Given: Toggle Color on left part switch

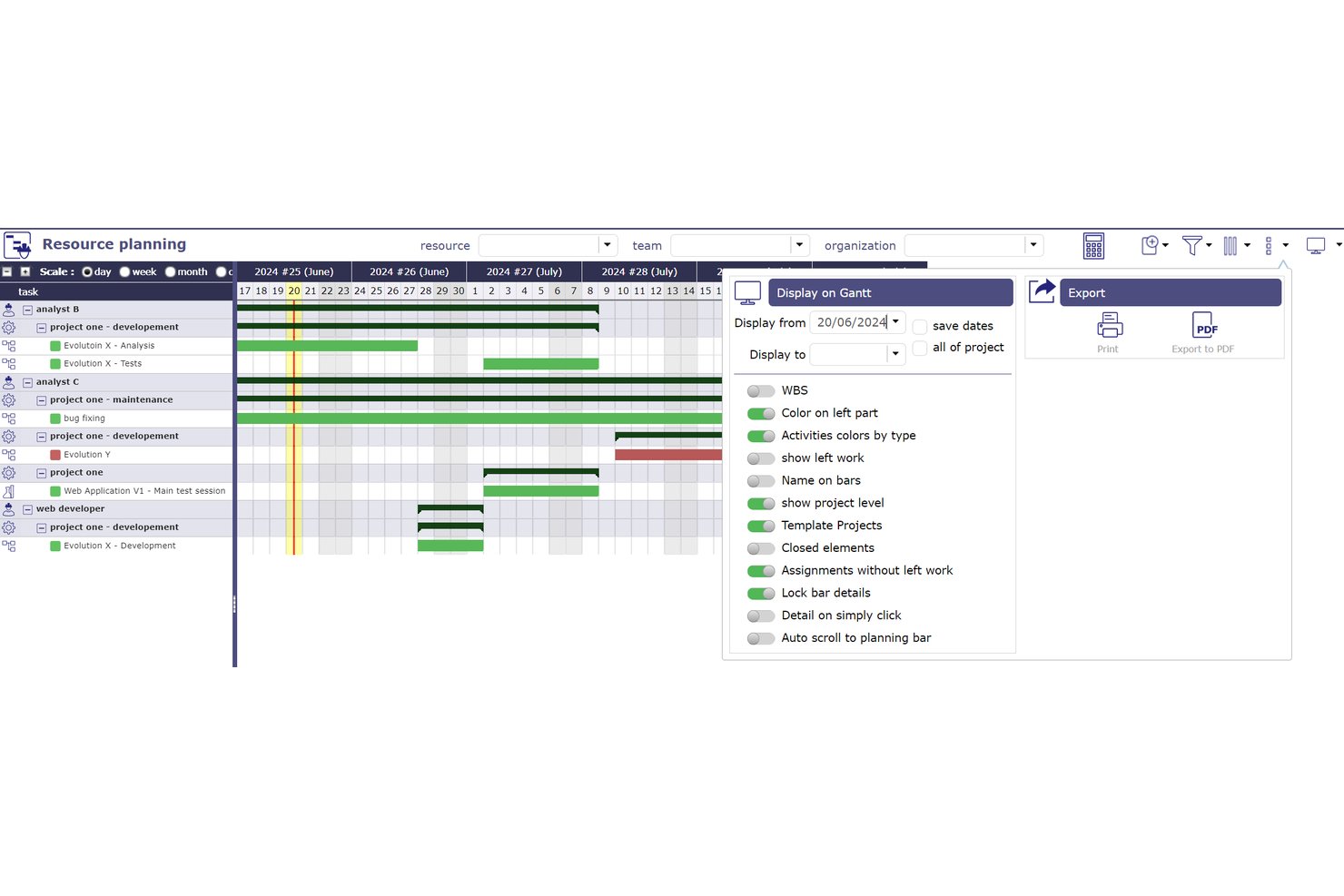Looking at the screenshot, I should [x=761, y=413].
